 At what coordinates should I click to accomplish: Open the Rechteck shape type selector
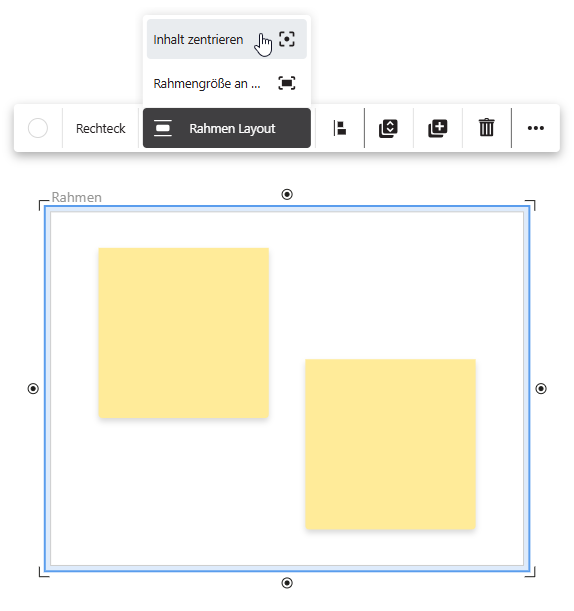point(101,128)
